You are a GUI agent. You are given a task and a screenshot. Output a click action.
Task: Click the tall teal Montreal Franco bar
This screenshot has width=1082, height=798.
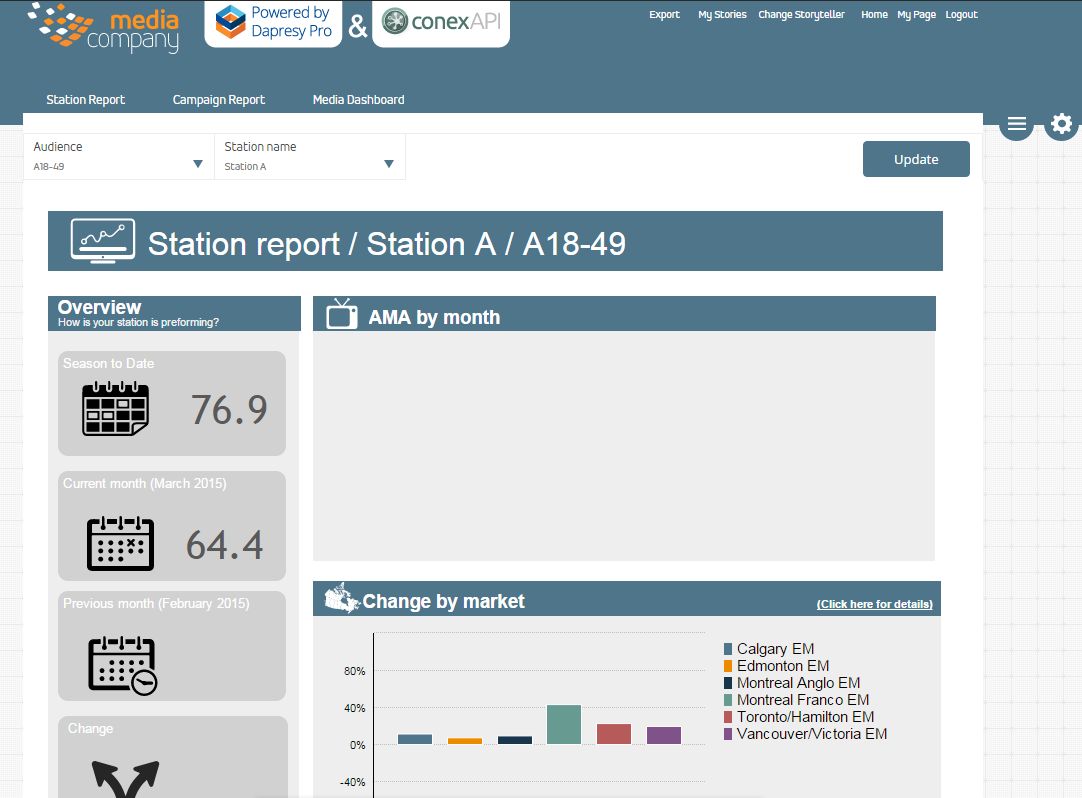[x=564, y=724]
